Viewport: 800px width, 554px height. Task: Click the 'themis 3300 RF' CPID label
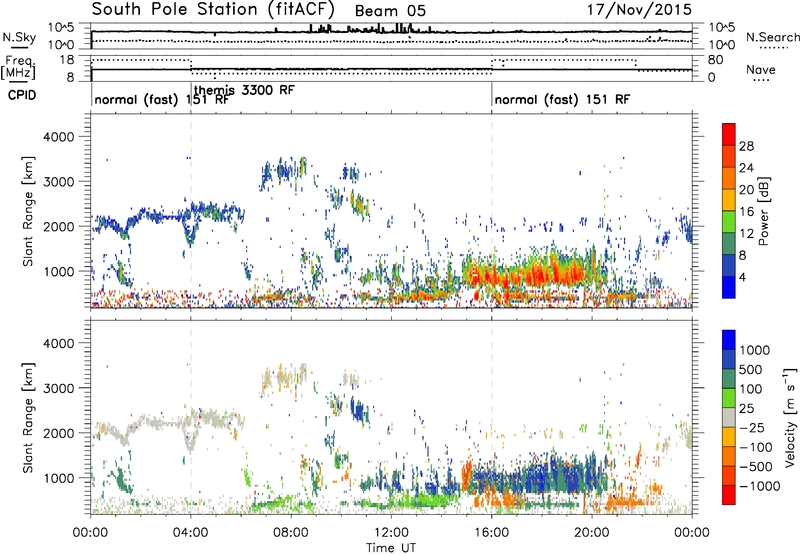pyautogui.click(x=244, y=90)
